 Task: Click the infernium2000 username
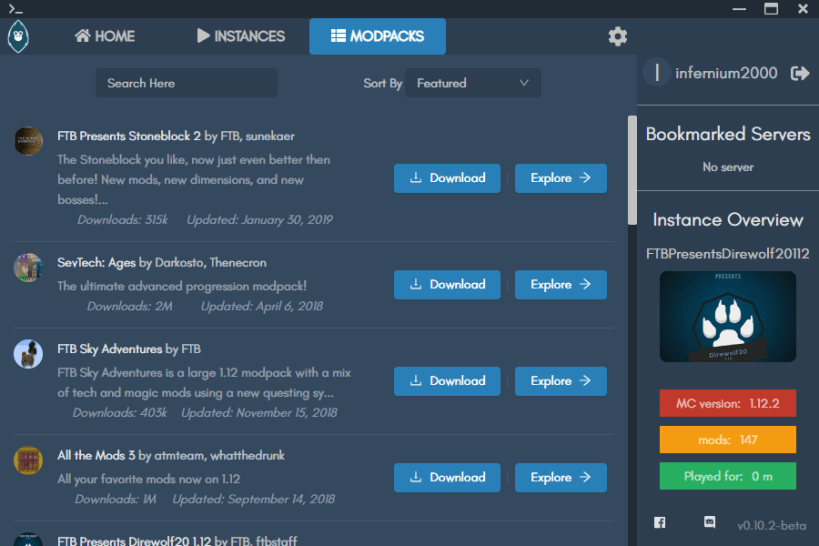pos(726,73)
